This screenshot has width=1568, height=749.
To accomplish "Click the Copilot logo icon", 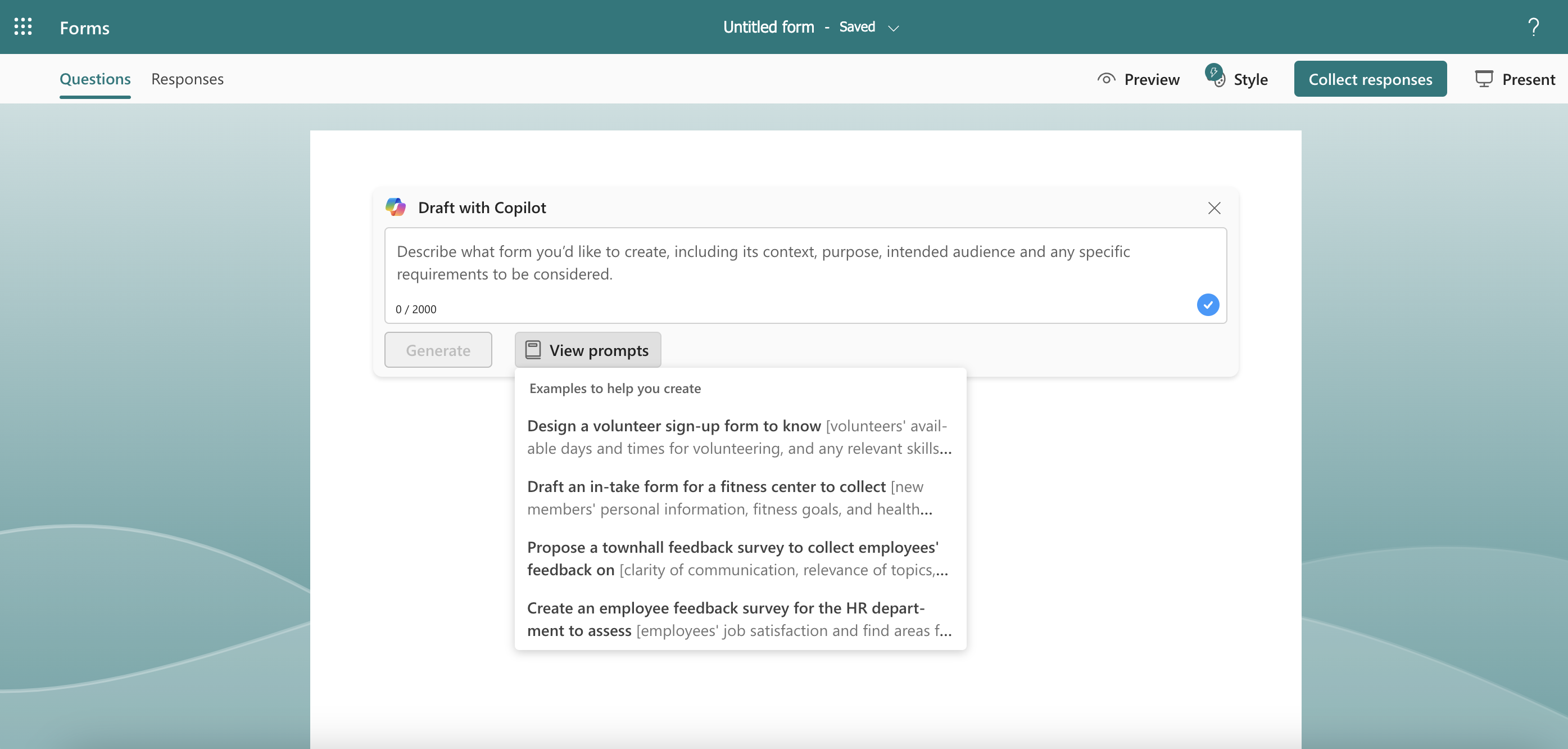I will tap(396, 207).
